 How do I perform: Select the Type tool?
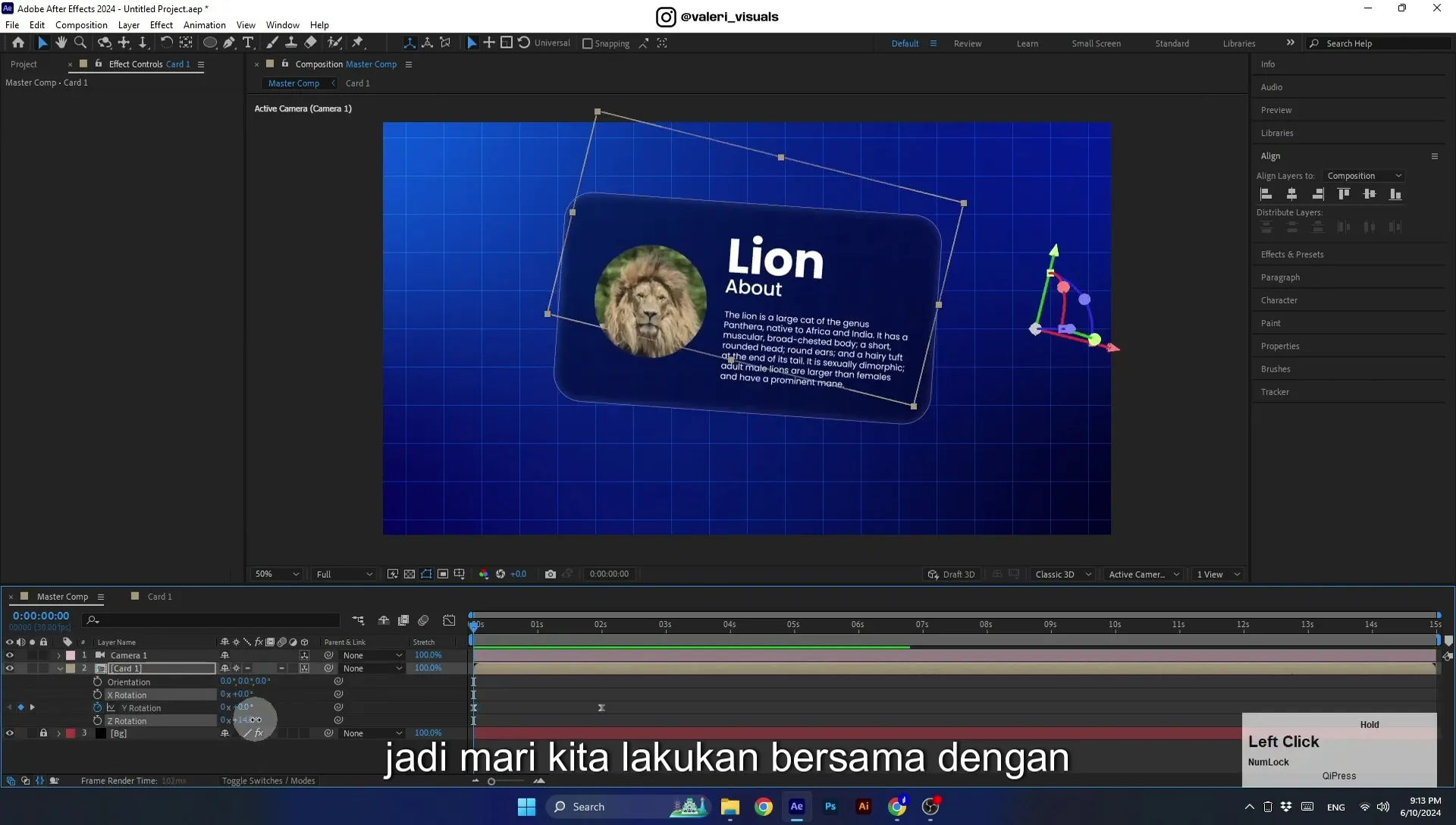pyautogui.click(x=248, y=43)
